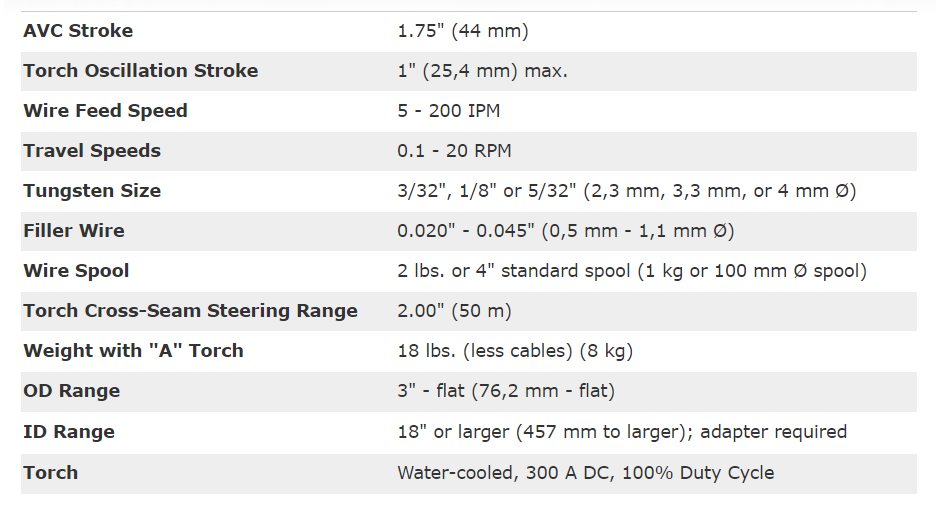
Task: Click the OD Range label
Action: [x=72, y=391]
